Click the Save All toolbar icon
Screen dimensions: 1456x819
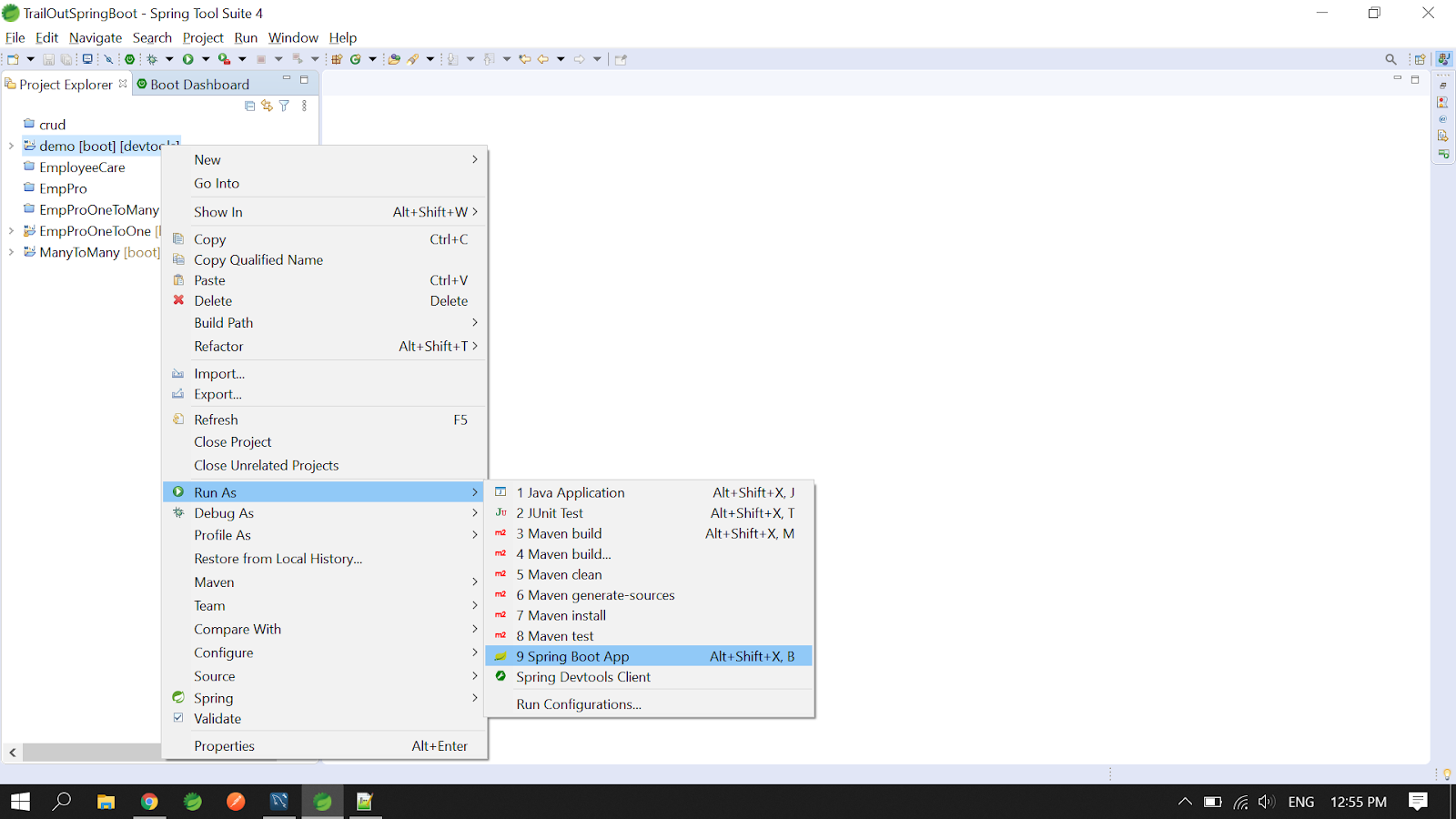(x=67, y=59)
